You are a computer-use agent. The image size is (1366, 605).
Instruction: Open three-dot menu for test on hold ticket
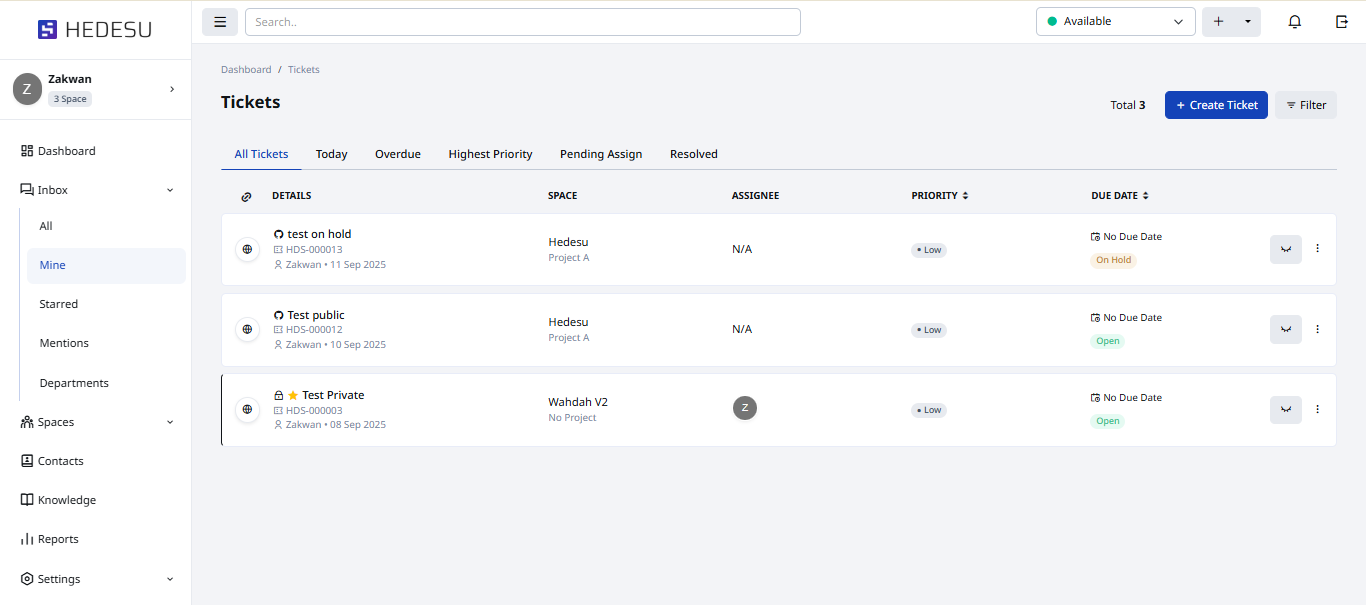1317,248
